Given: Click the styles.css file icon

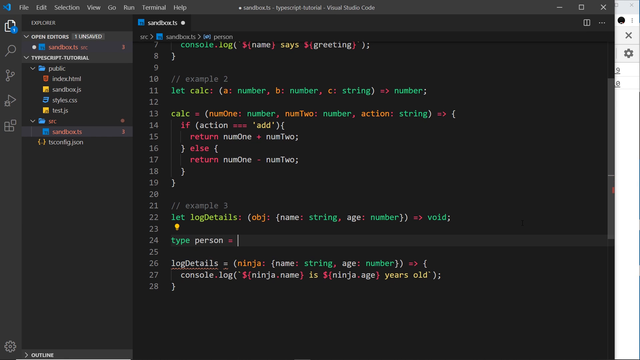Looking at the screenshot, I should tap(46, 100).
